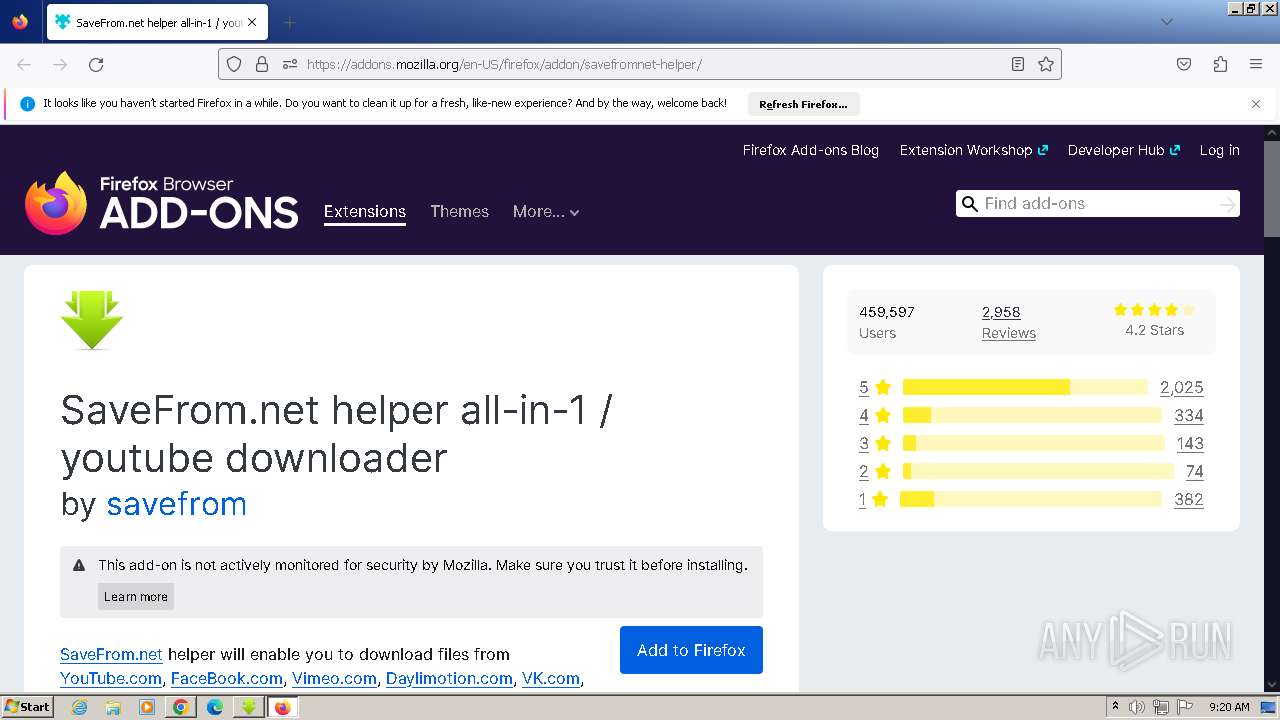Focus the Find add-ons search field

[1097, 203]
